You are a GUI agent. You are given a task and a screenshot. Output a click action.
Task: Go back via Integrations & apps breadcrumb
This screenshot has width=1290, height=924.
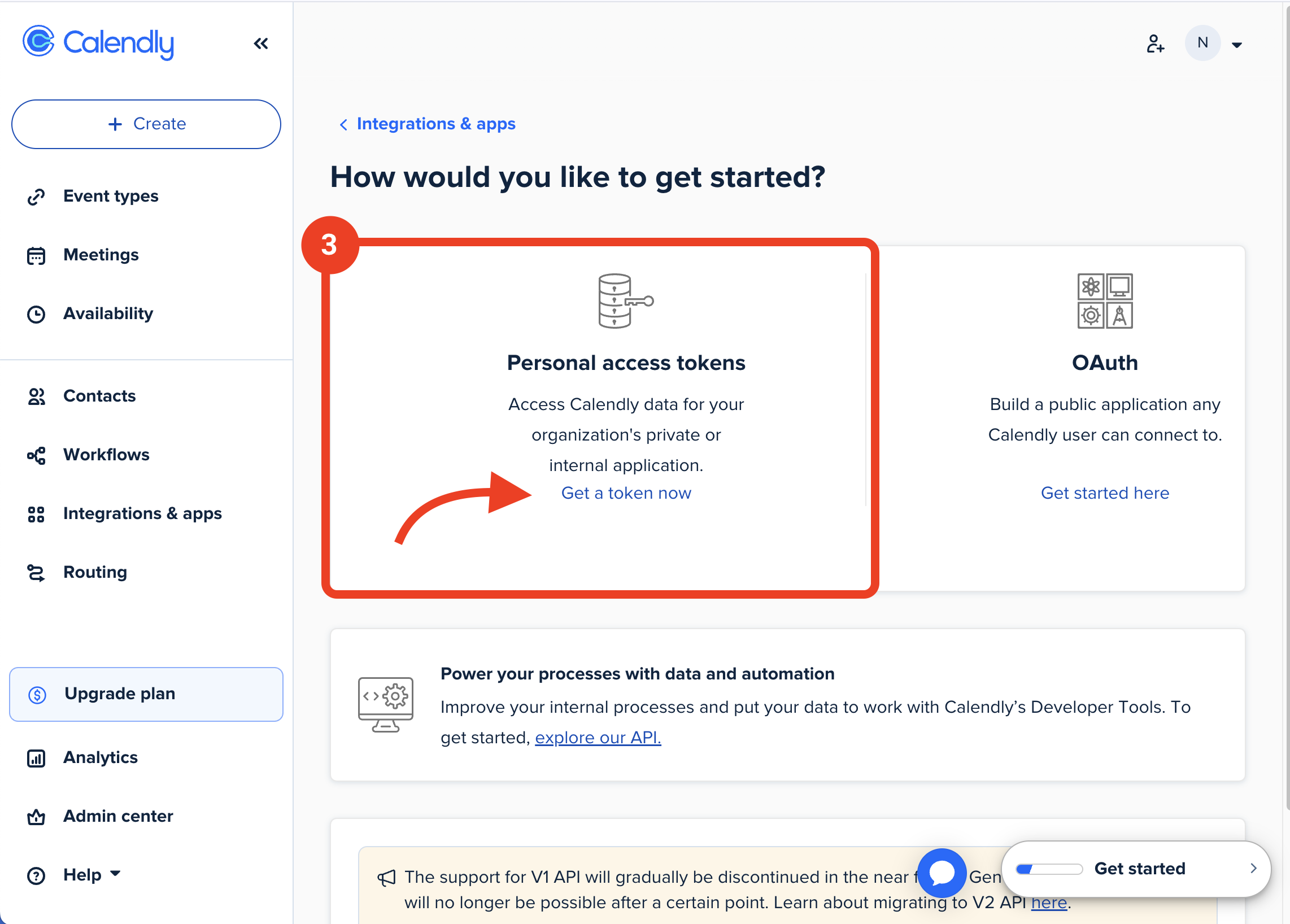point(435,124)
